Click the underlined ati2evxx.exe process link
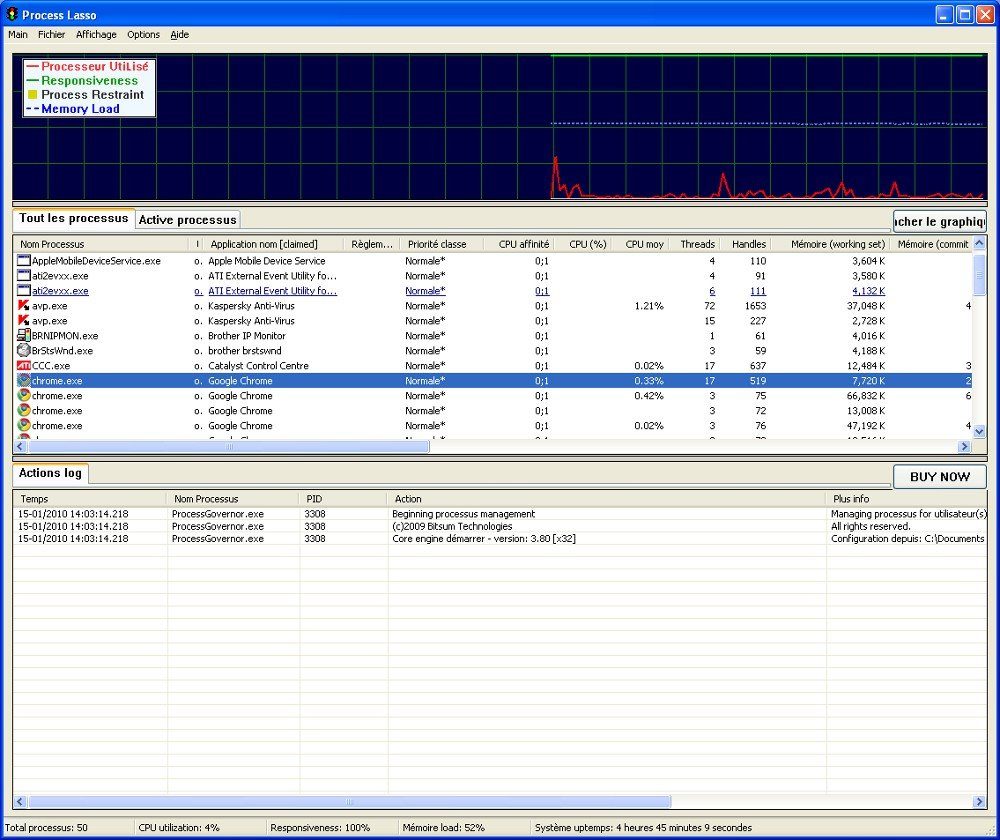The height and width of the screenshot is (840, 1000). (60, 291)
